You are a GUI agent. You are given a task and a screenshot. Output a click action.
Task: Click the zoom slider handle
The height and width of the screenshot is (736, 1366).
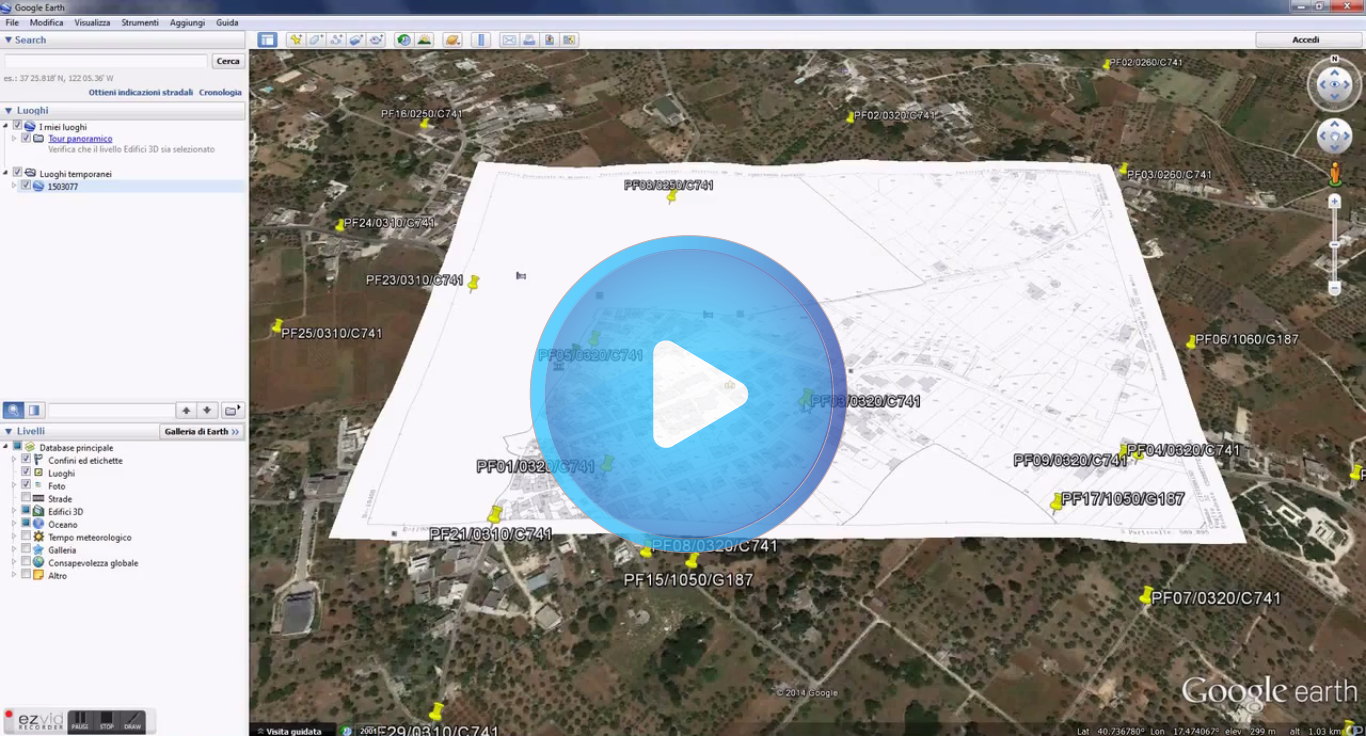tap(1334, 244)
